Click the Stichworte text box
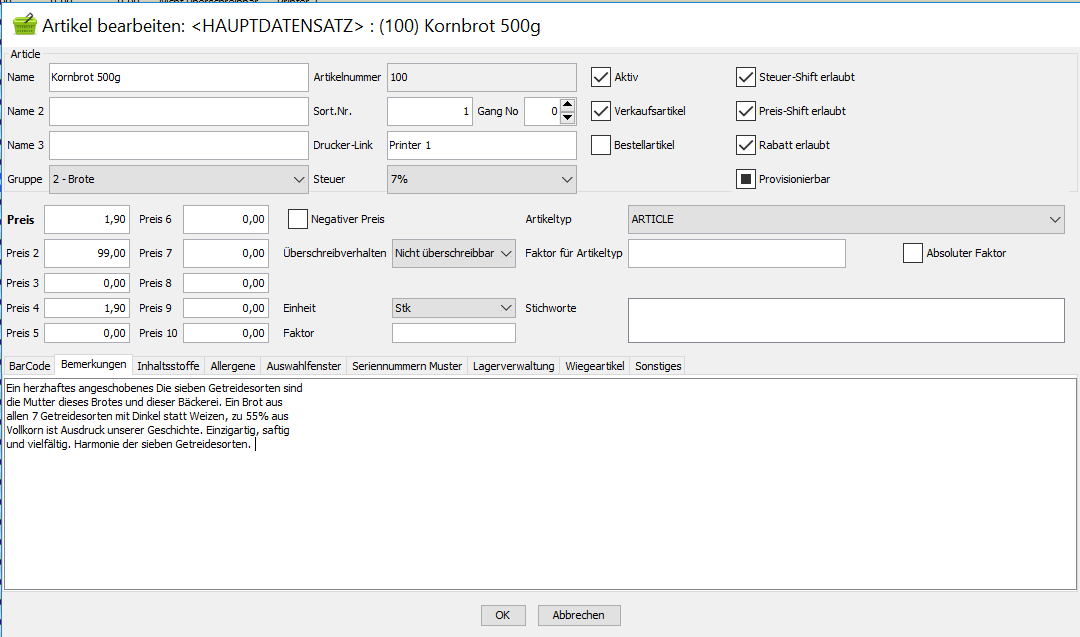 [846, 320]
